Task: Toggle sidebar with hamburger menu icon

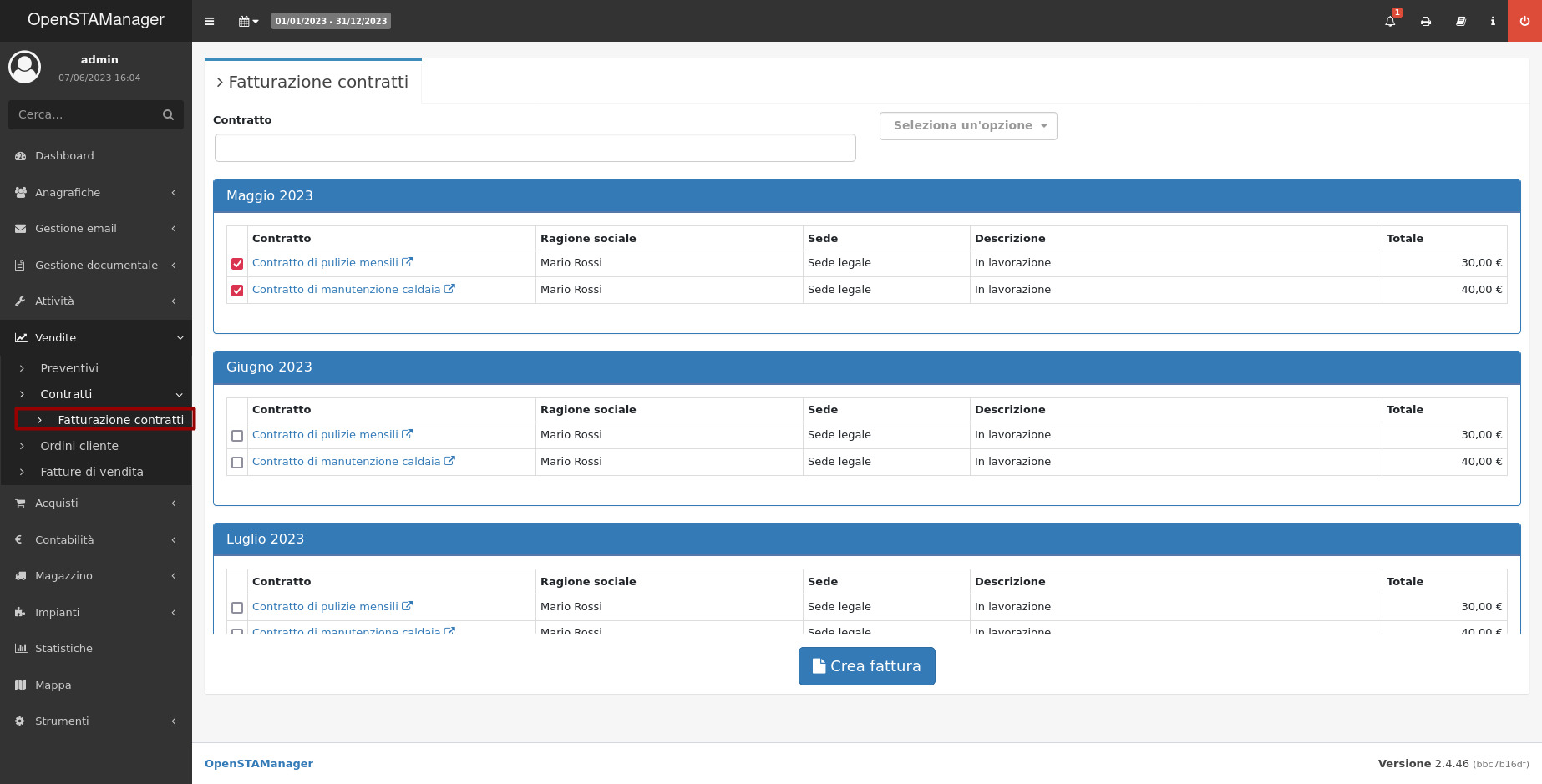Action: pos(210,22)
